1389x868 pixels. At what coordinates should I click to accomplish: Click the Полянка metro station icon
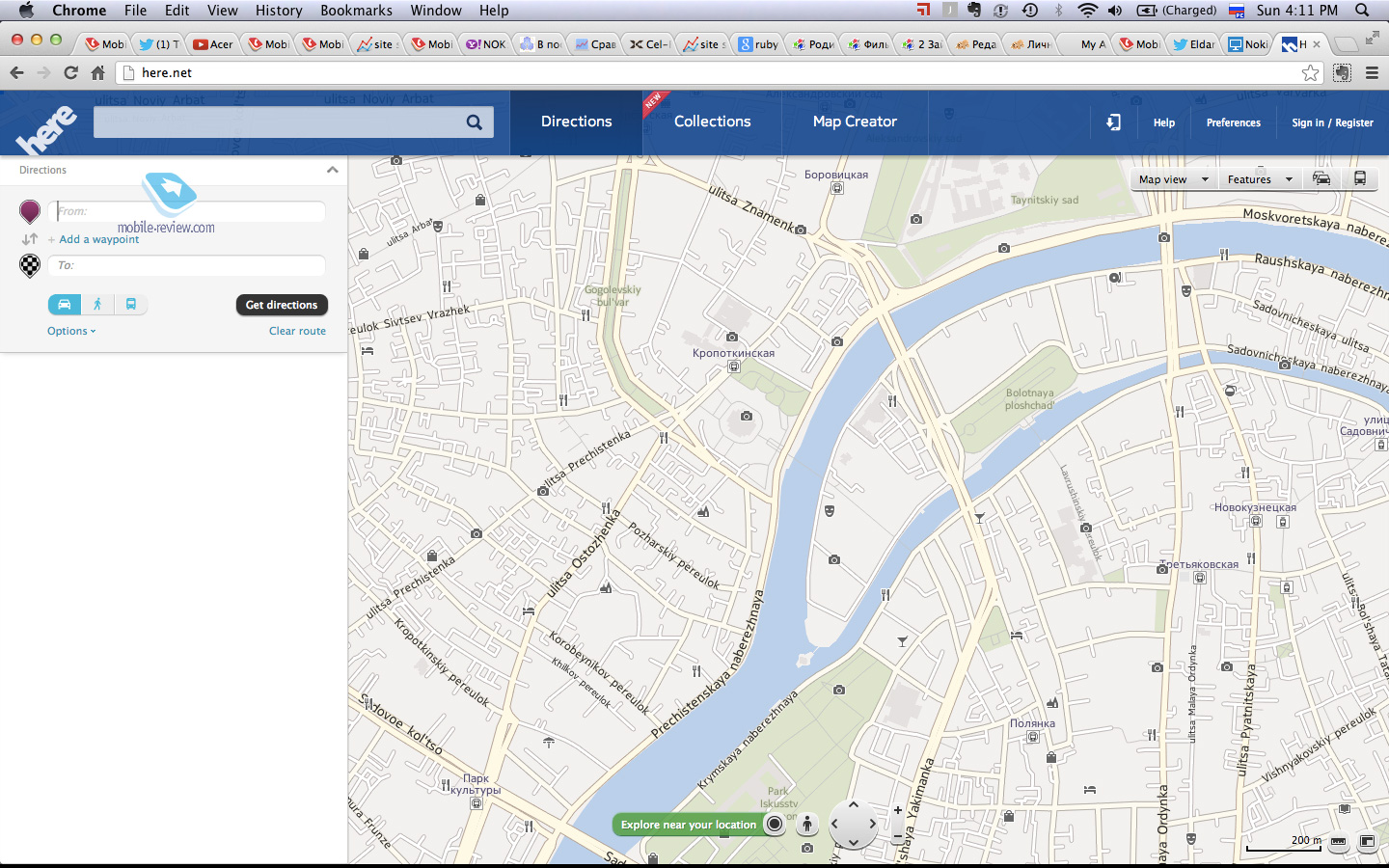pos(1033,737)
